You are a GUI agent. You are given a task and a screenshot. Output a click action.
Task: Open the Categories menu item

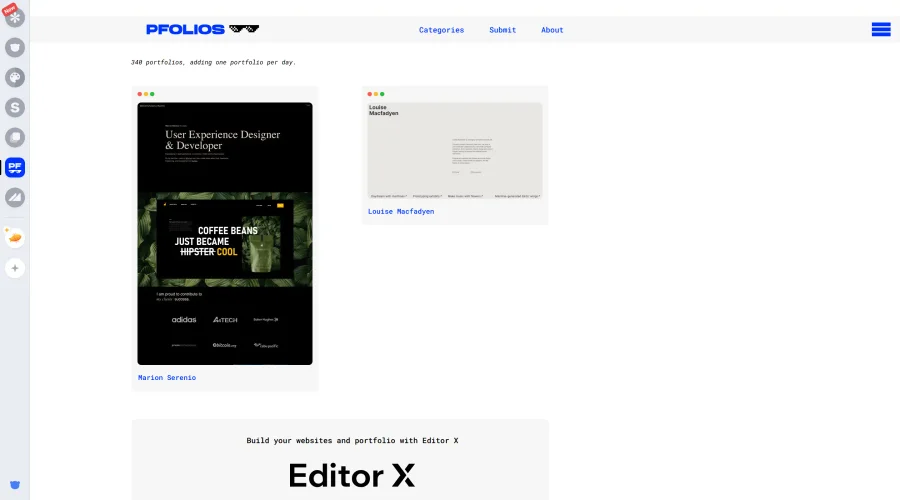pos(441,30)
